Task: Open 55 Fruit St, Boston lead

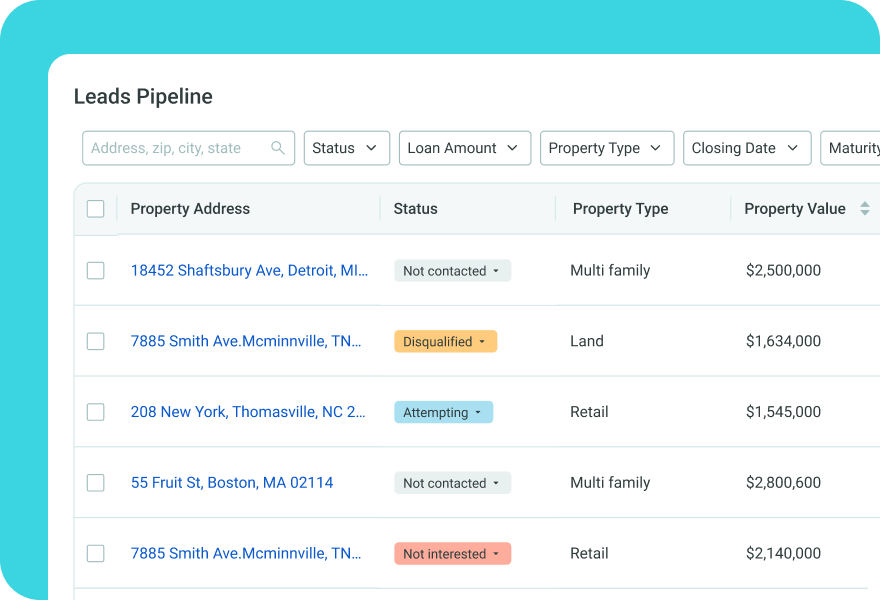Action: (x=232, y=483)
